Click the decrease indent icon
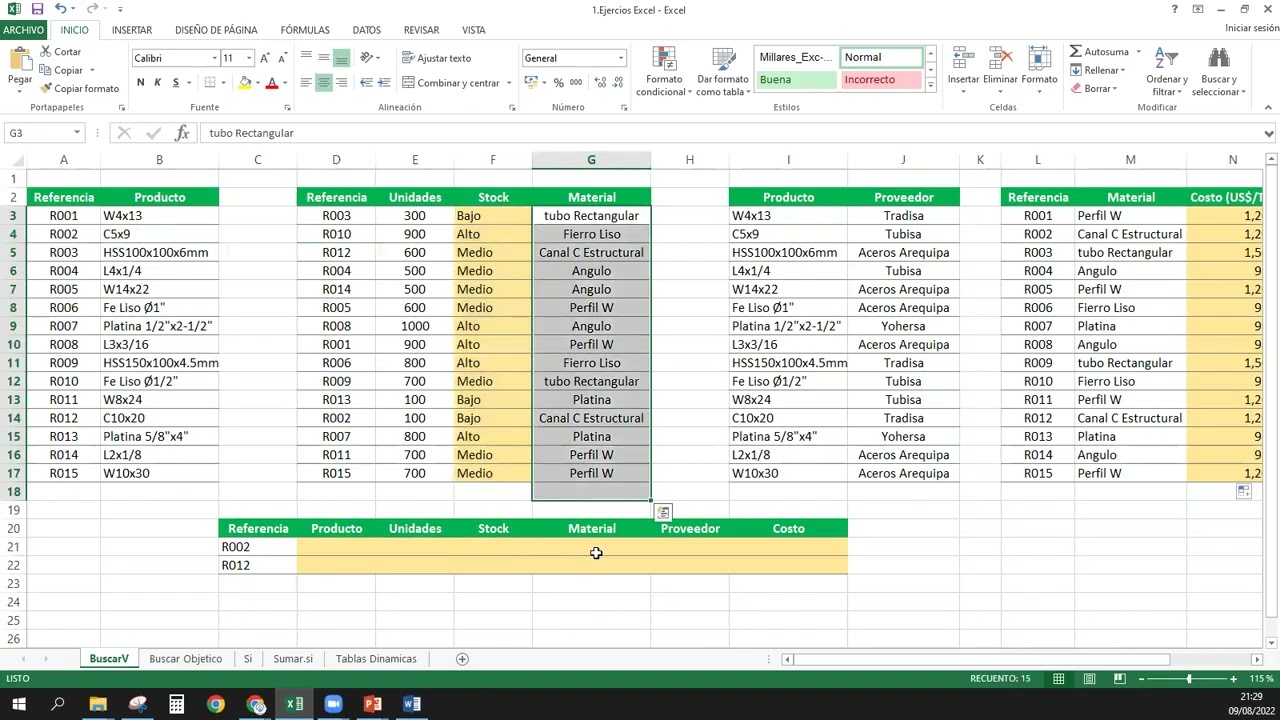Viewport: 1280px width, 720px height. 366,83
